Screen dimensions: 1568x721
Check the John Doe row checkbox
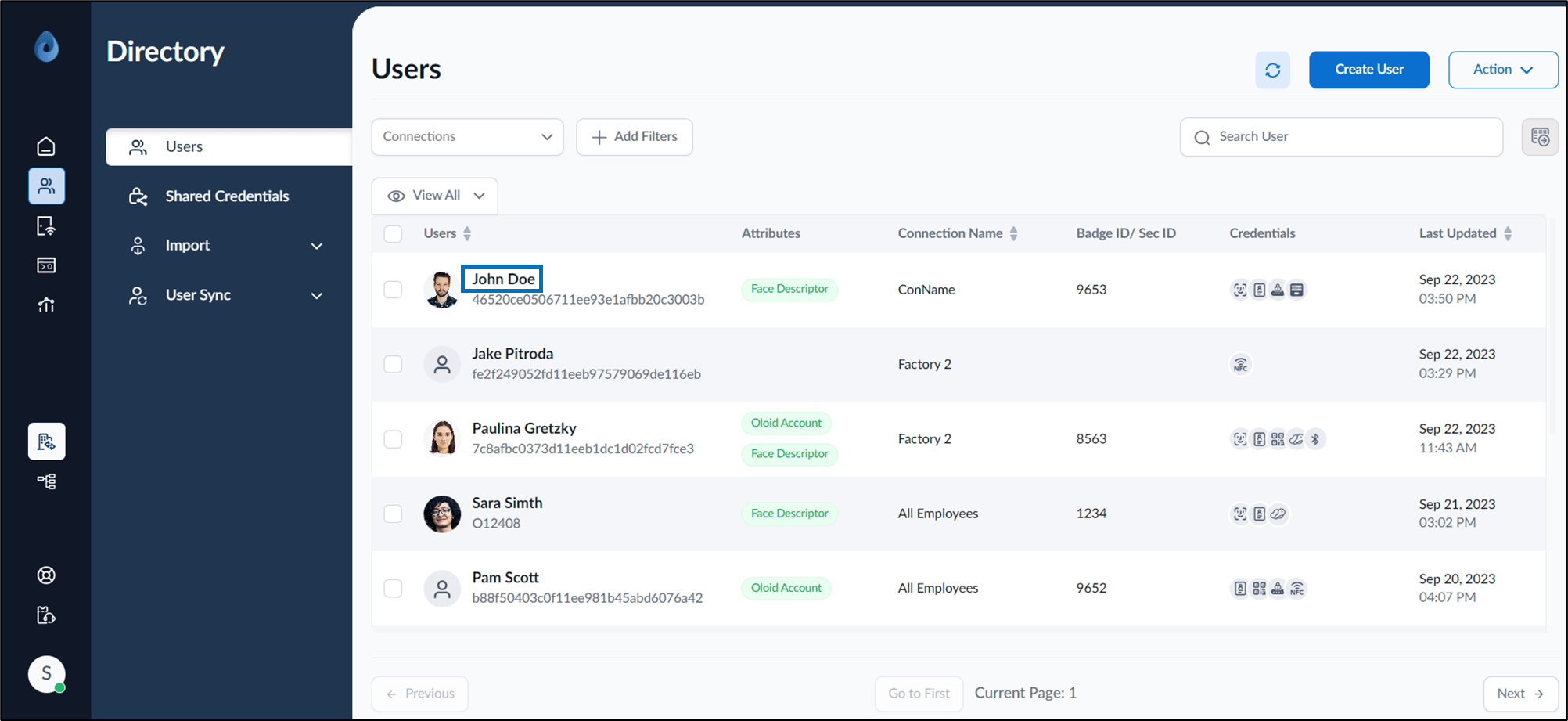pos(393,290)
